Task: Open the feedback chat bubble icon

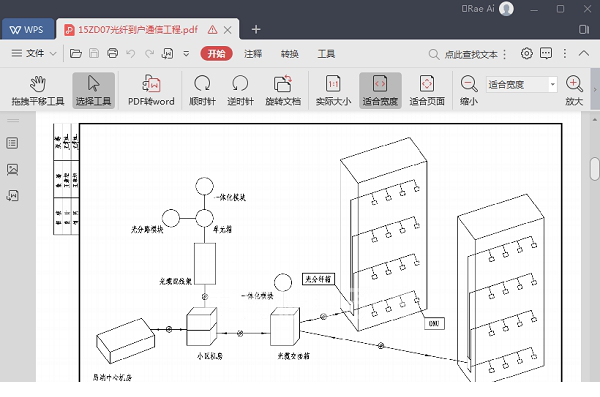Action: 546,53
